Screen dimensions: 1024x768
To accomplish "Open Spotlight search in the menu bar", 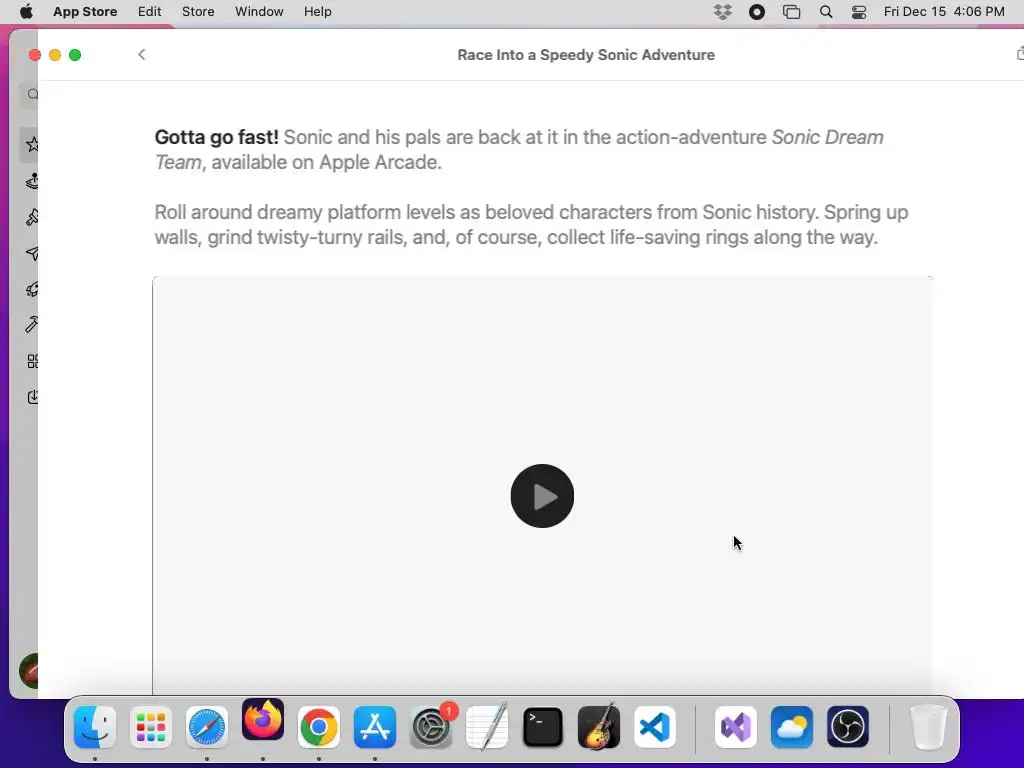I will [826, 12].
